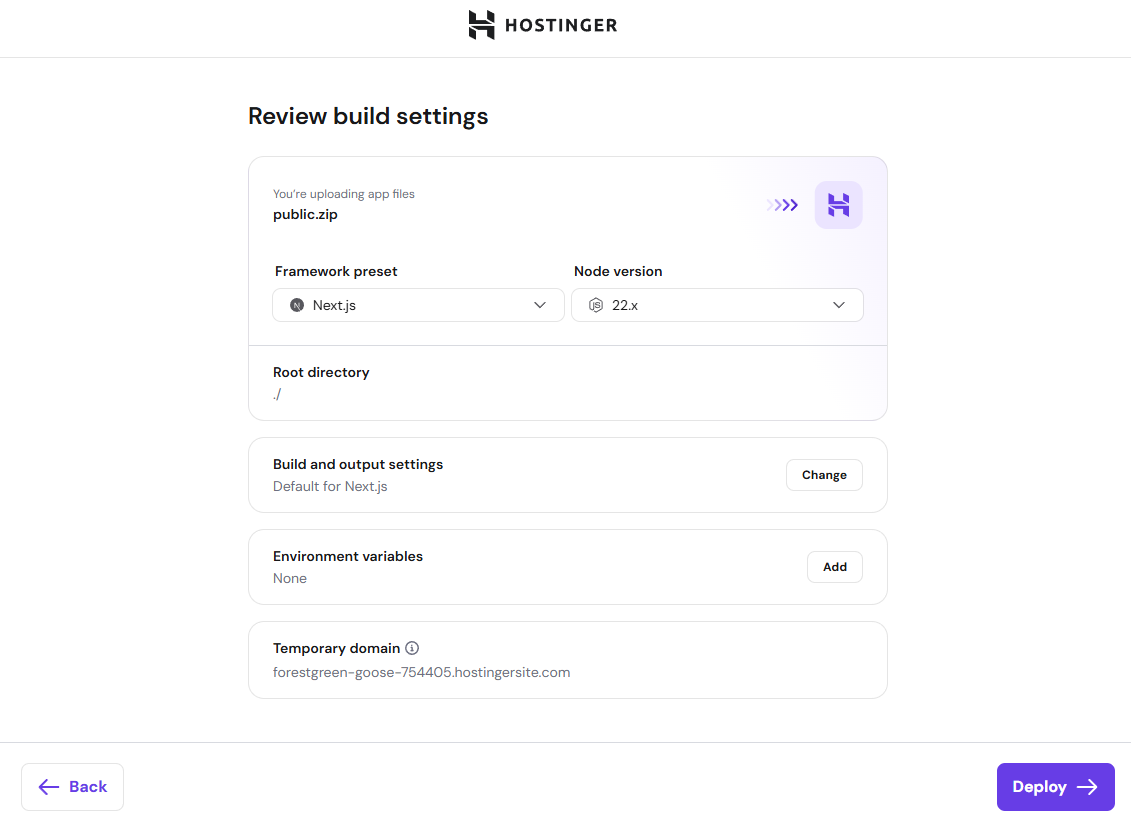The image size is (1131, 840).
Task: Click the right arrow icon on Deploy
Action: coord(1087,787)
